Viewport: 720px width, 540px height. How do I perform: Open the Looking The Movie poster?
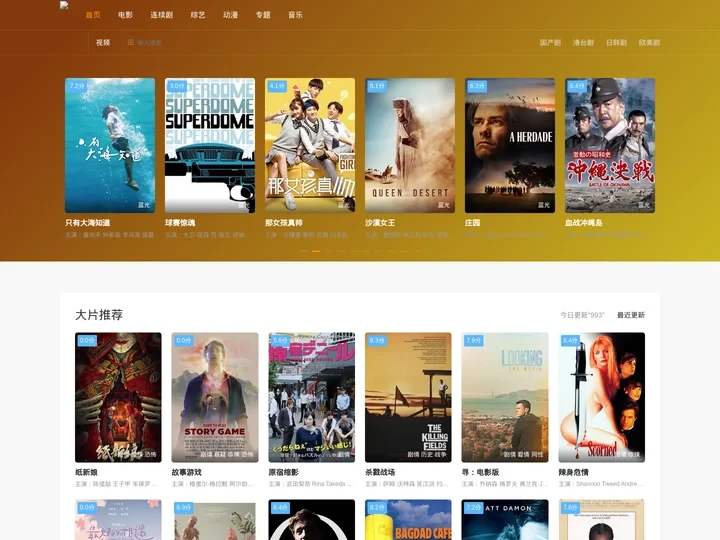505,397
